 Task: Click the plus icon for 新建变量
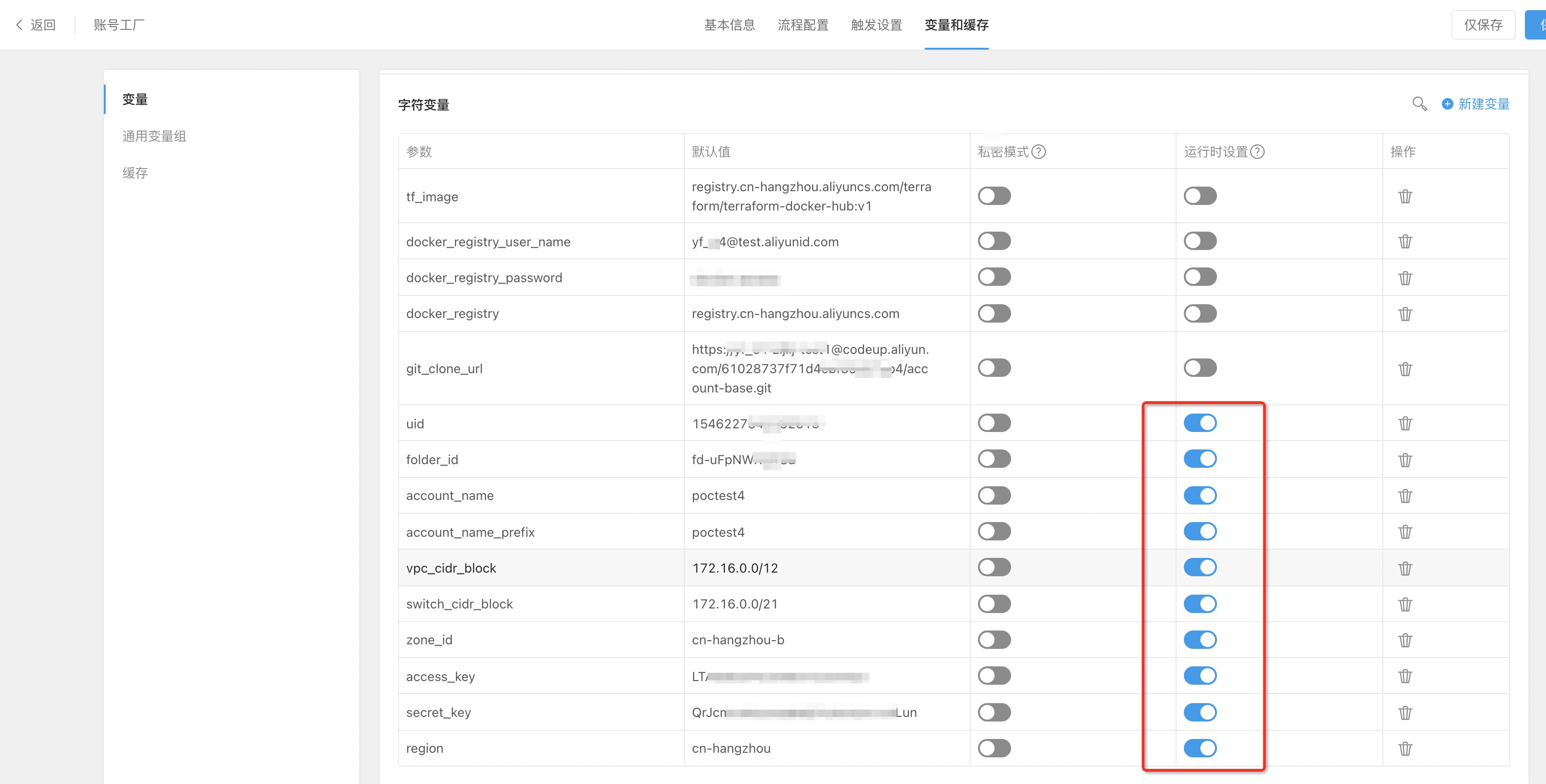pos(1447,104)
